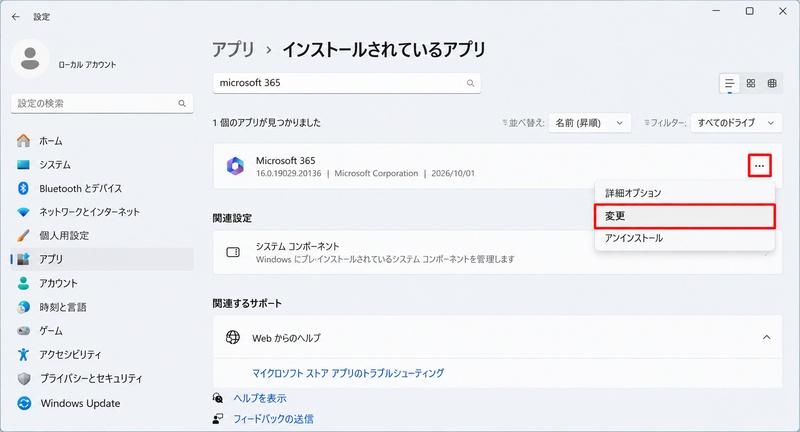
Task: Click the Microsoft 365 app icon
Action: click(x=235, y=166)
